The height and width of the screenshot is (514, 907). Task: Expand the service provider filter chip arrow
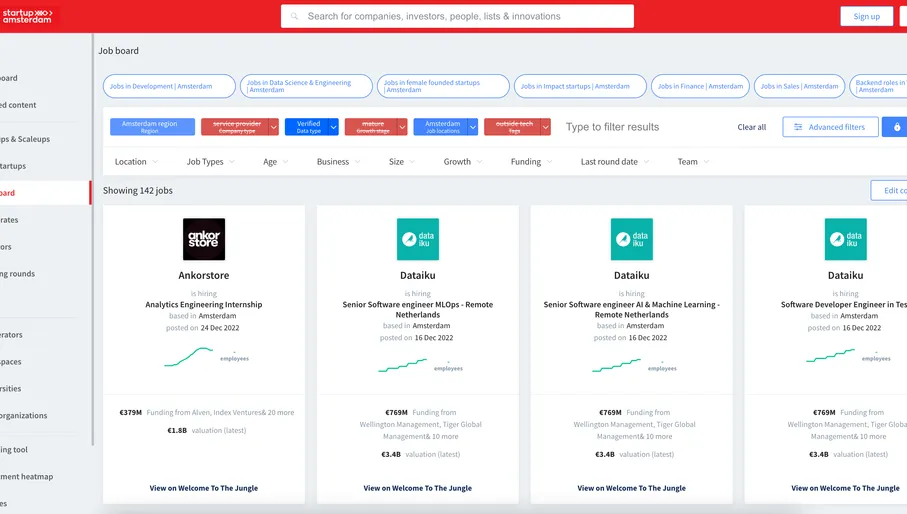[x=274, y=127]
